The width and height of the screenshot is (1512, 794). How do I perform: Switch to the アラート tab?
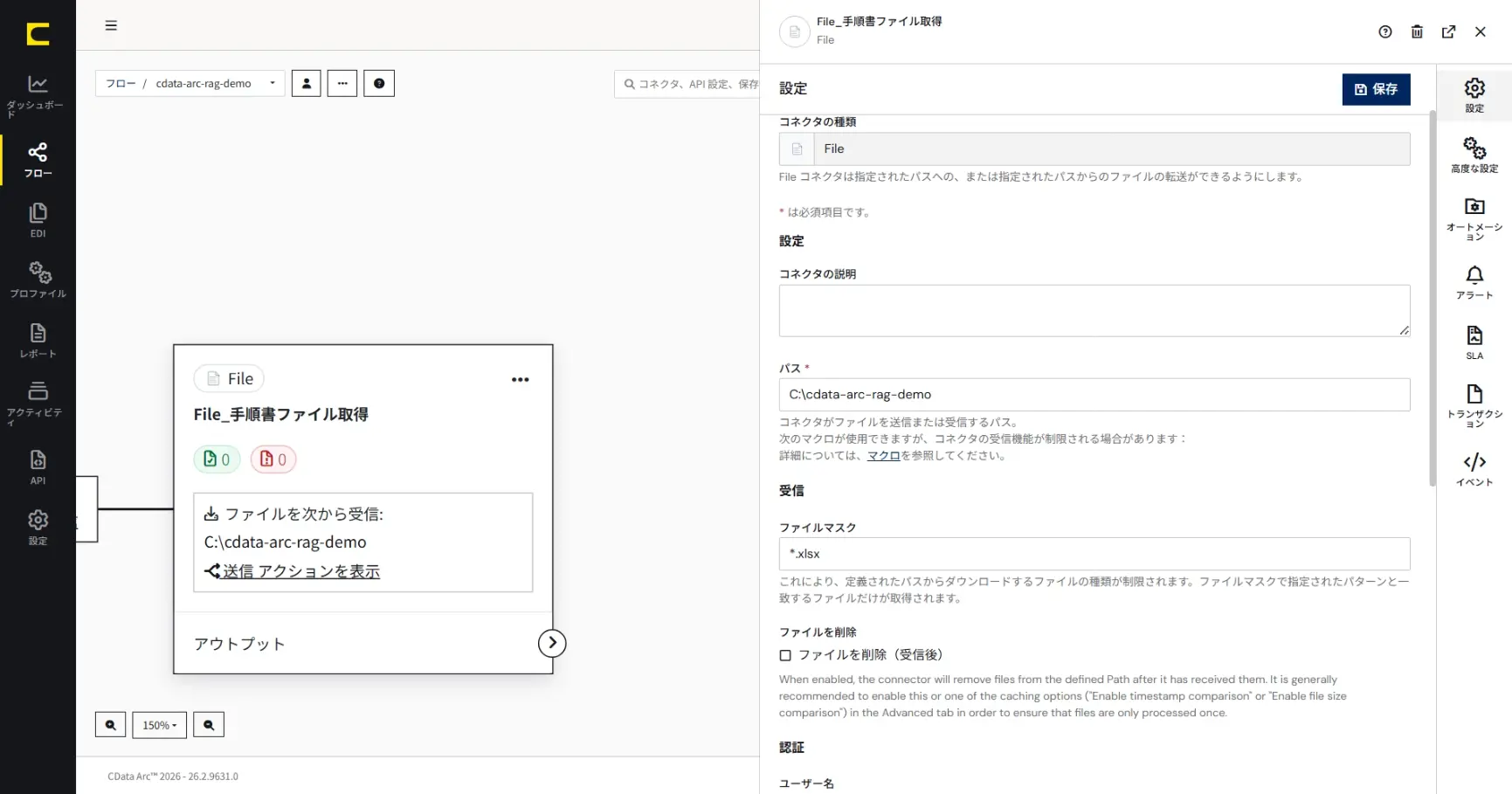(x=1474, y=282)
